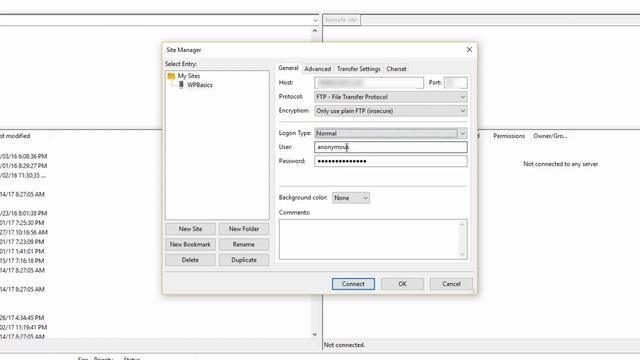Click the Permissions column header
This screenshot has height=360, width=640.
(x=509, y=136)
